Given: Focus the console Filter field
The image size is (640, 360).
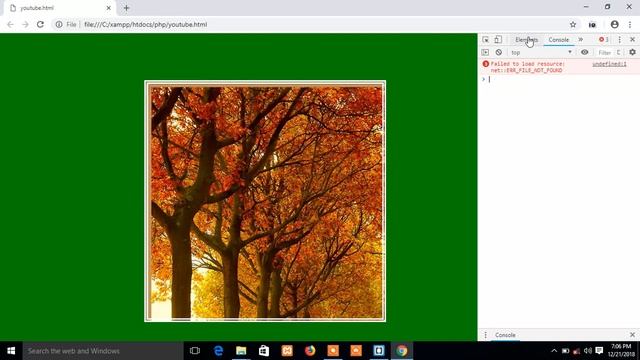Looking at the screenshot, I should click(605, 53).
